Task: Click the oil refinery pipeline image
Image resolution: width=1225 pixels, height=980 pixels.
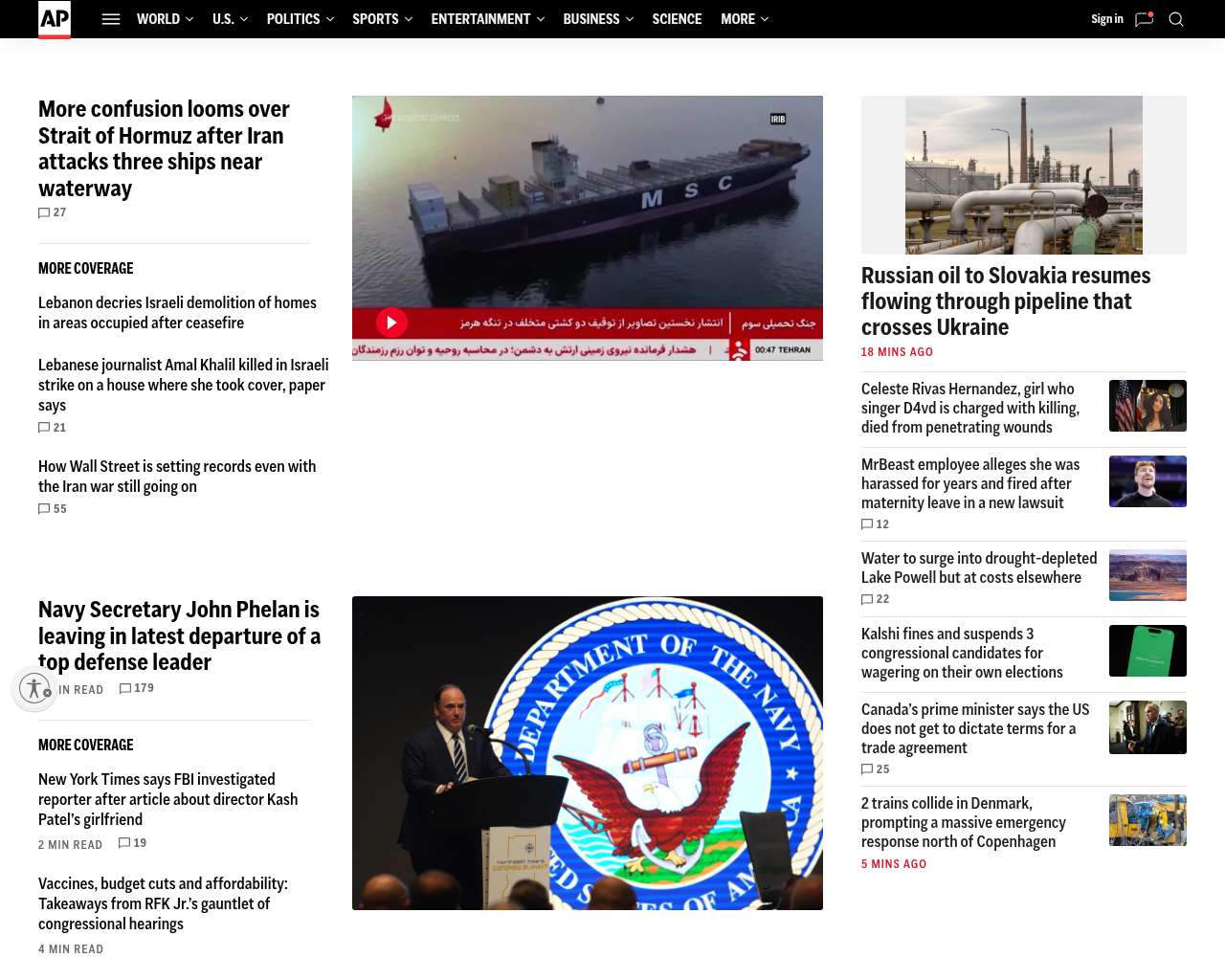Action: pos(1024,175)
